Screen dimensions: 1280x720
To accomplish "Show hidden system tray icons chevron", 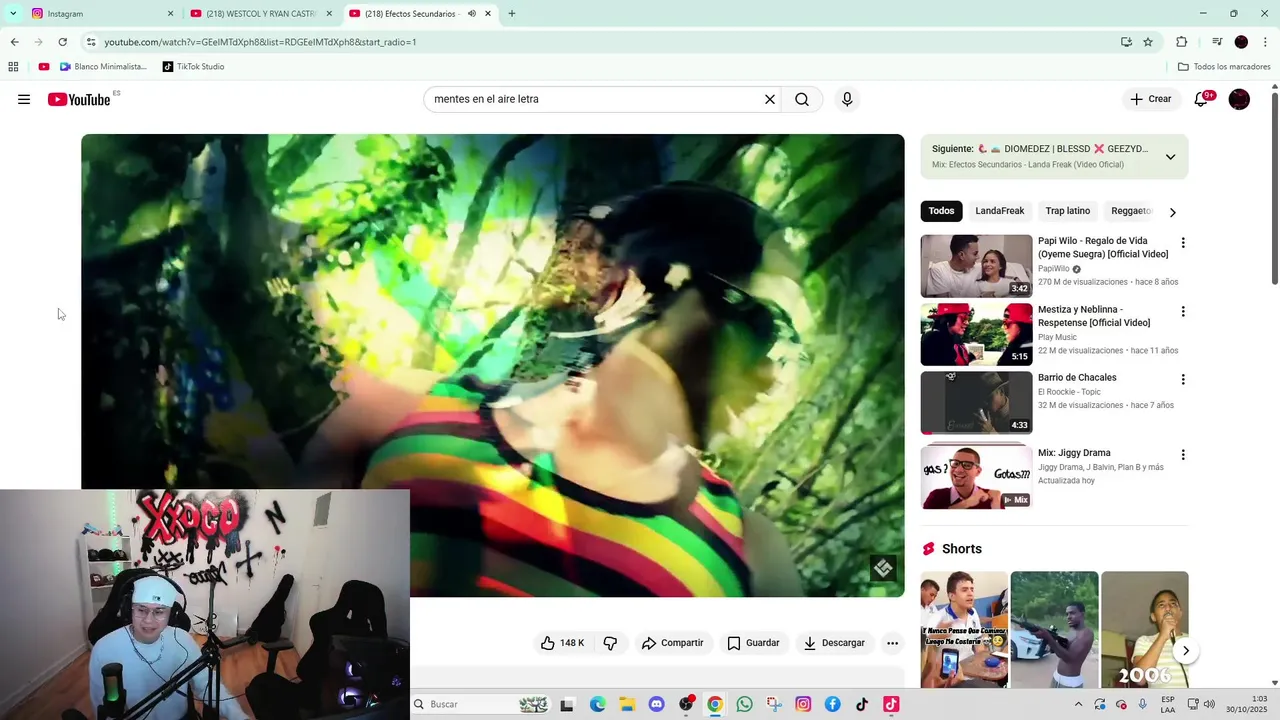I will 1078,704.
